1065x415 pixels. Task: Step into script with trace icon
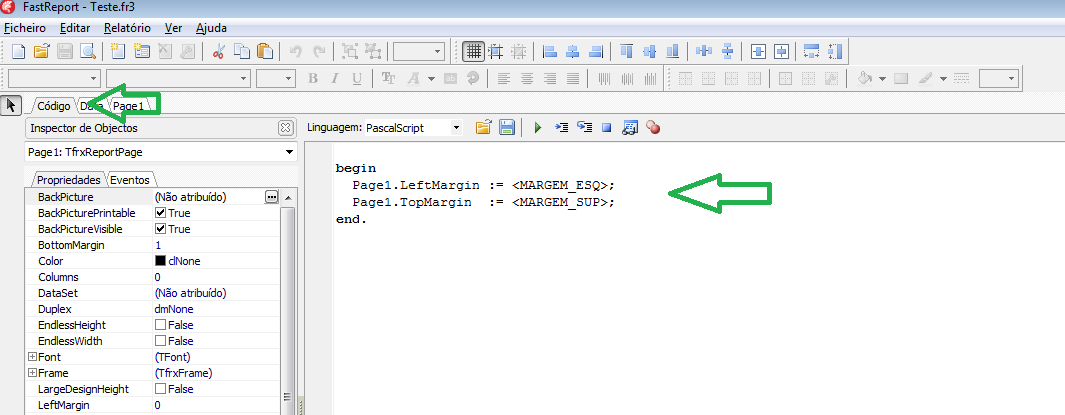pyautogui.click(x=561, y=127)
